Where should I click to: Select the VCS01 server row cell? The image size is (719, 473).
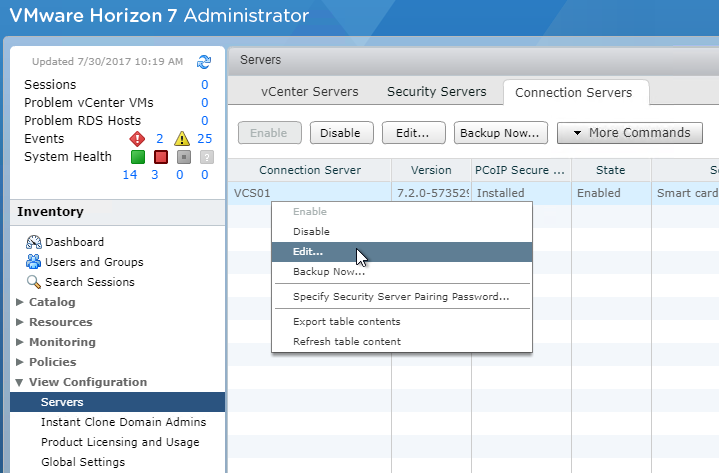(x=310, y=193)
